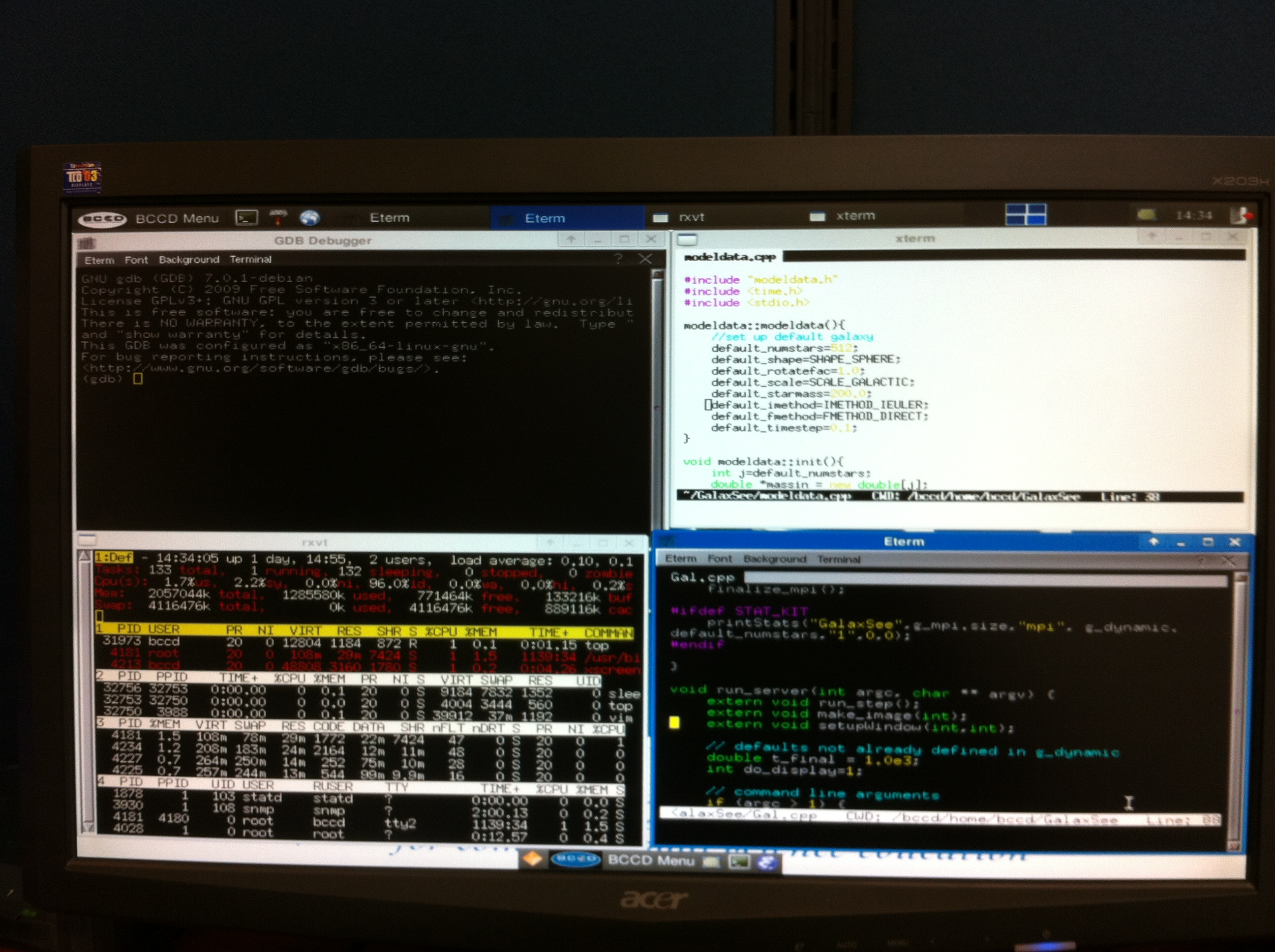Viewport: 1275px width, 952px height.
Task: Launch terminal from top panel icon
Action: 247,218
